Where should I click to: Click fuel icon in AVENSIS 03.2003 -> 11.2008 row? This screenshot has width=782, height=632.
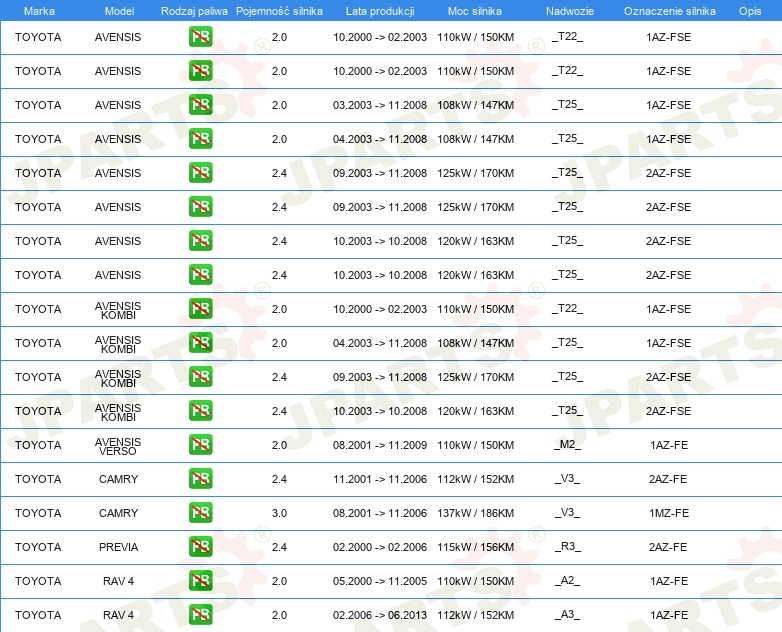200,104
